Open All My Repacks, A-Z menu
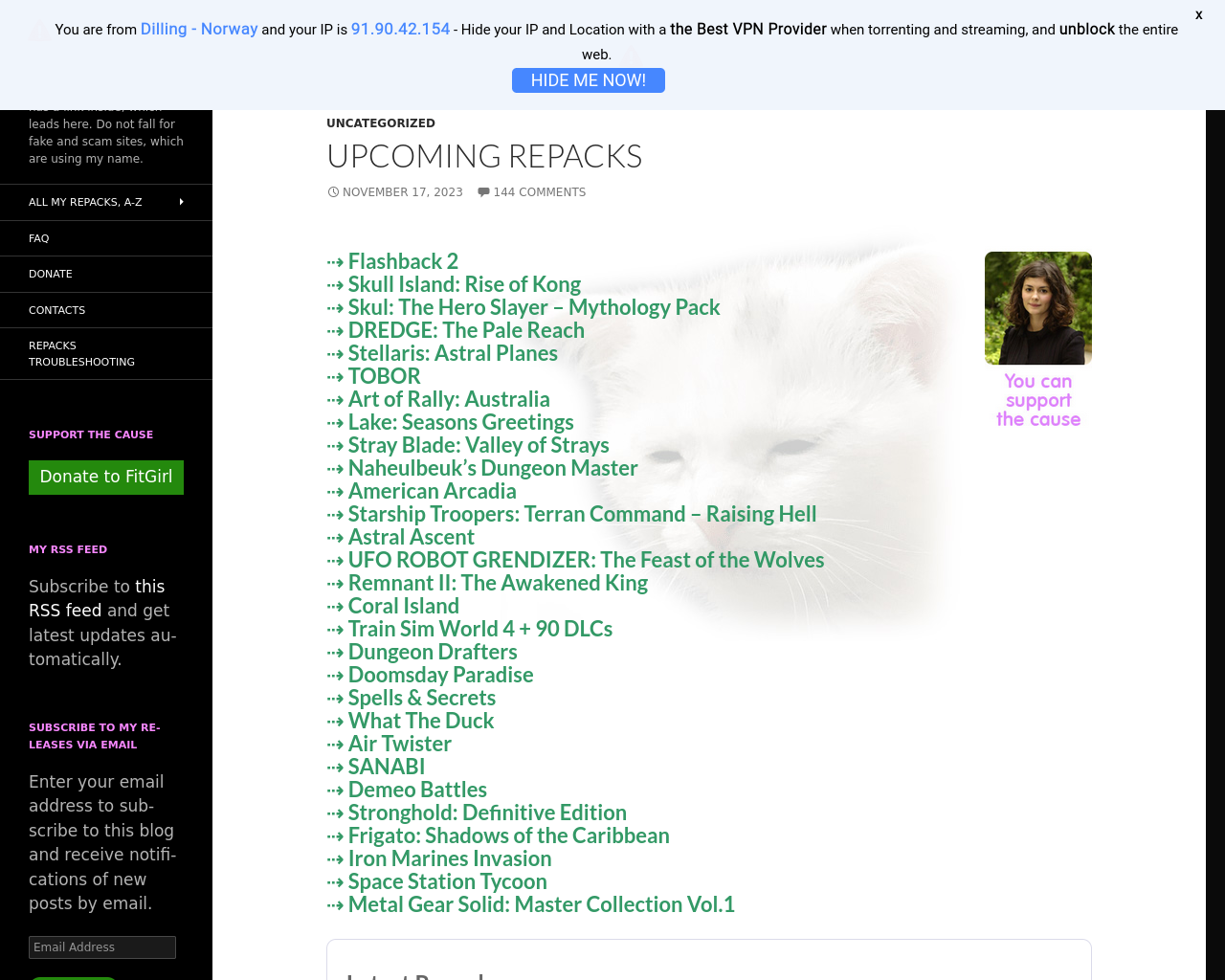The height and width of the screenshot is (980, 1225). [x=85, y=202]
